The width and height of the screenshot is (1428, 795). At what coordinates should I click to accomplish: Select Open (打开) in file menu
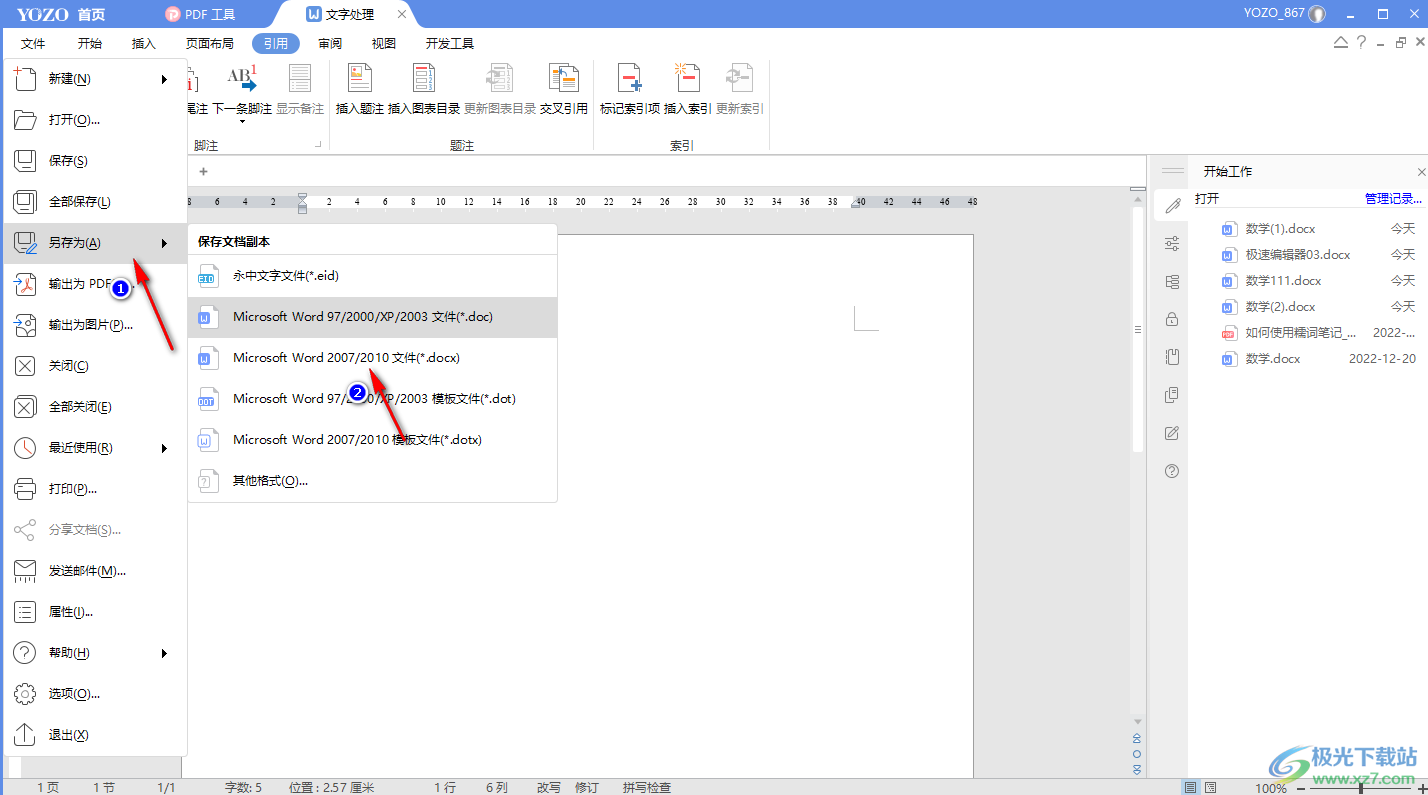pyautogui.click(x=95, y=120)
